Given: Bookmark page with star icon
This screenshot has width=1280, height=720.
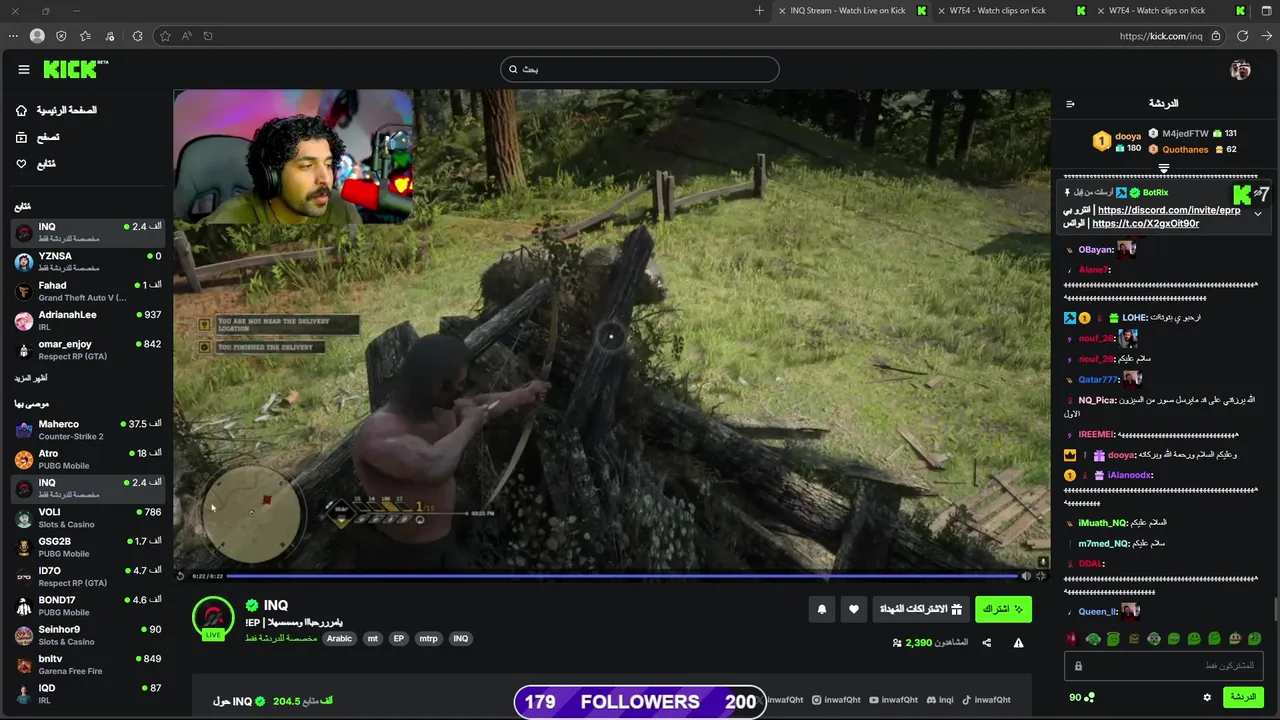Looking at the screenshot, I should click(165, 36).
